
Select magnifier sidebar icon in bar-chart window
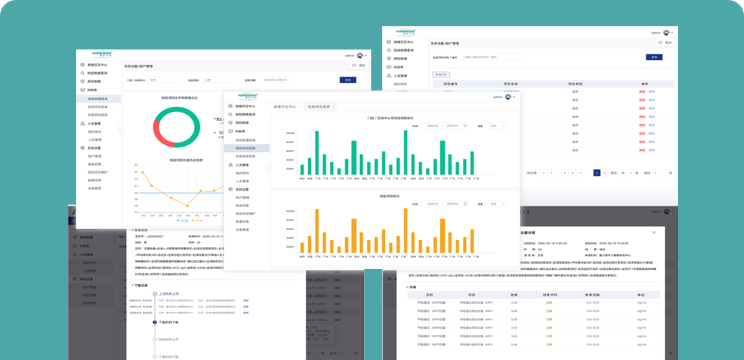[231, 114]
